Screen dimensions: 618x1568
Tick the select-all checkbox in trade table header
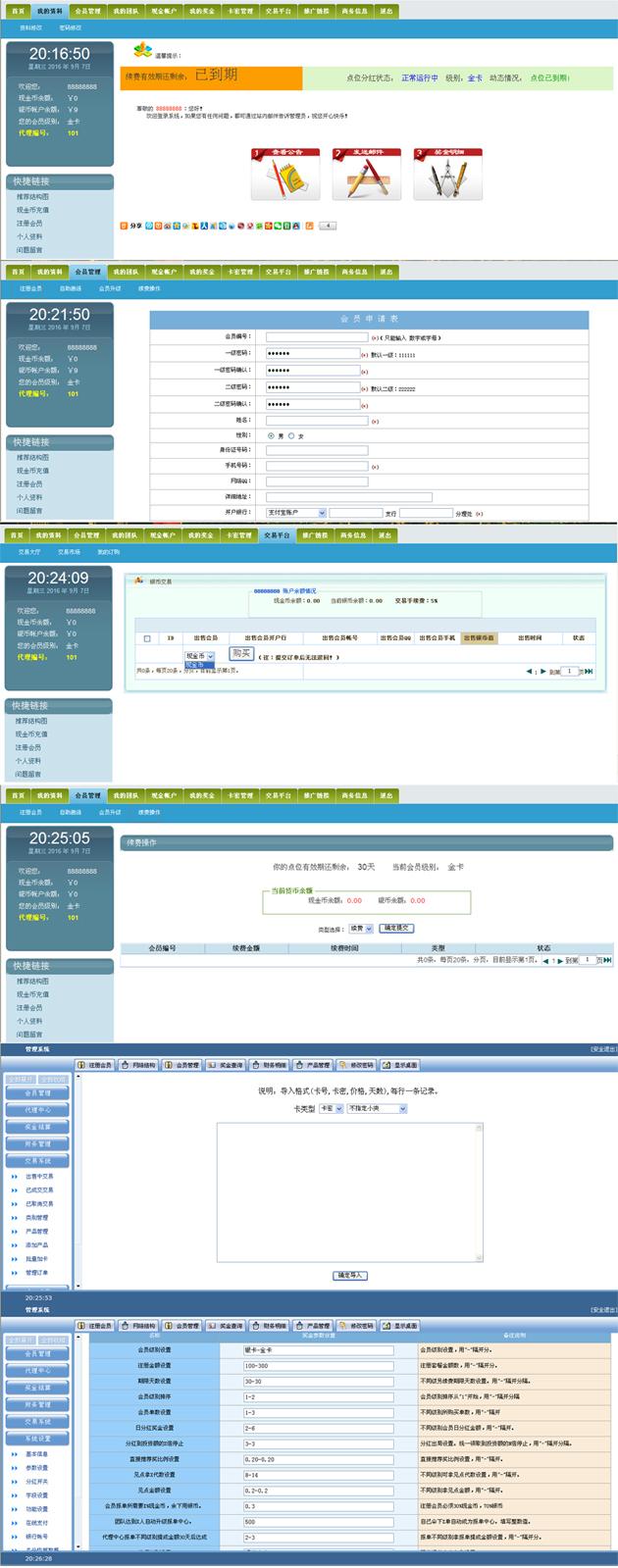pyautogui.click(x=147, y=638)
